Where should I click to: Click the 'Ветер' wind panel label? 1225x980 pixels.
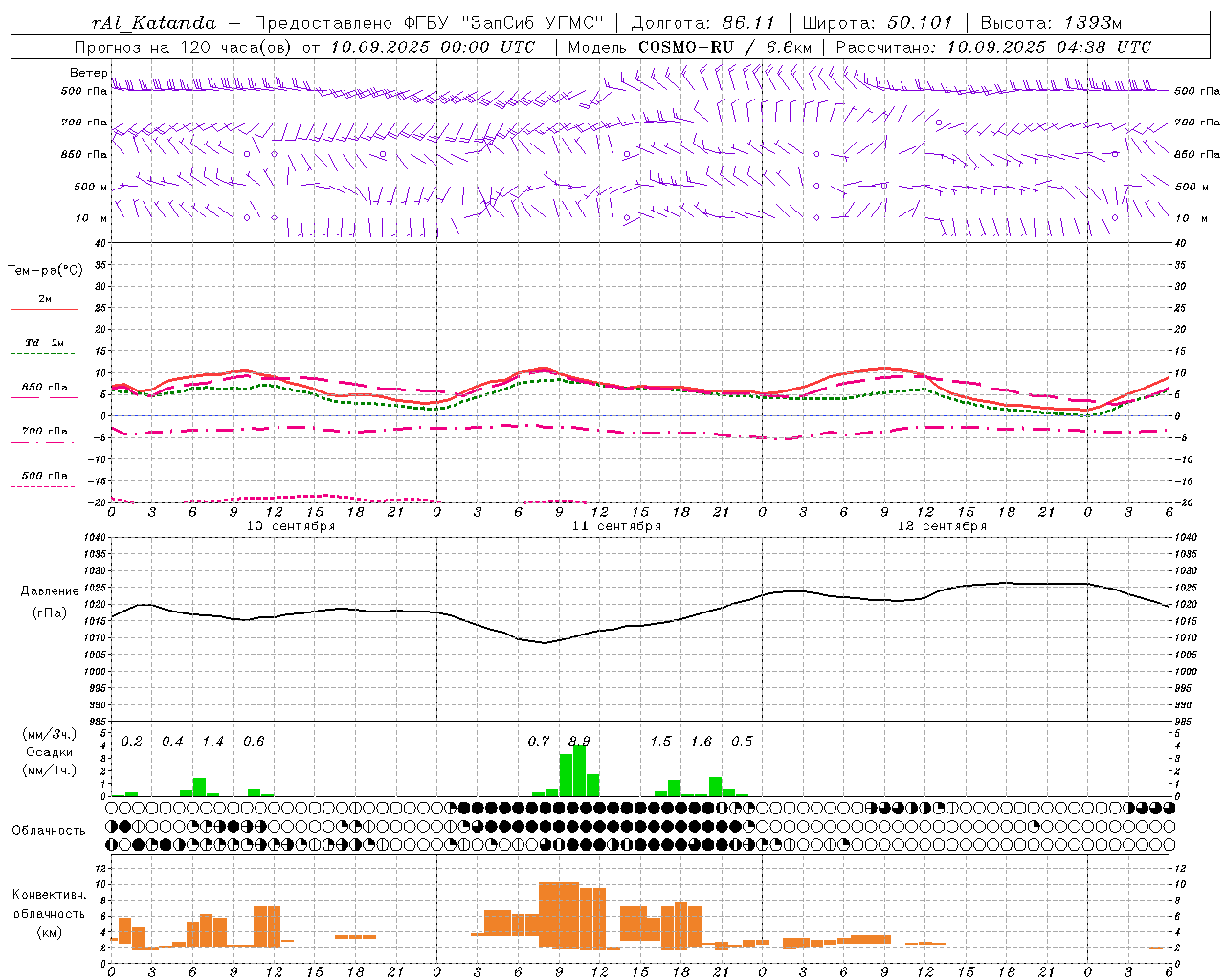(x=89, y=73)
